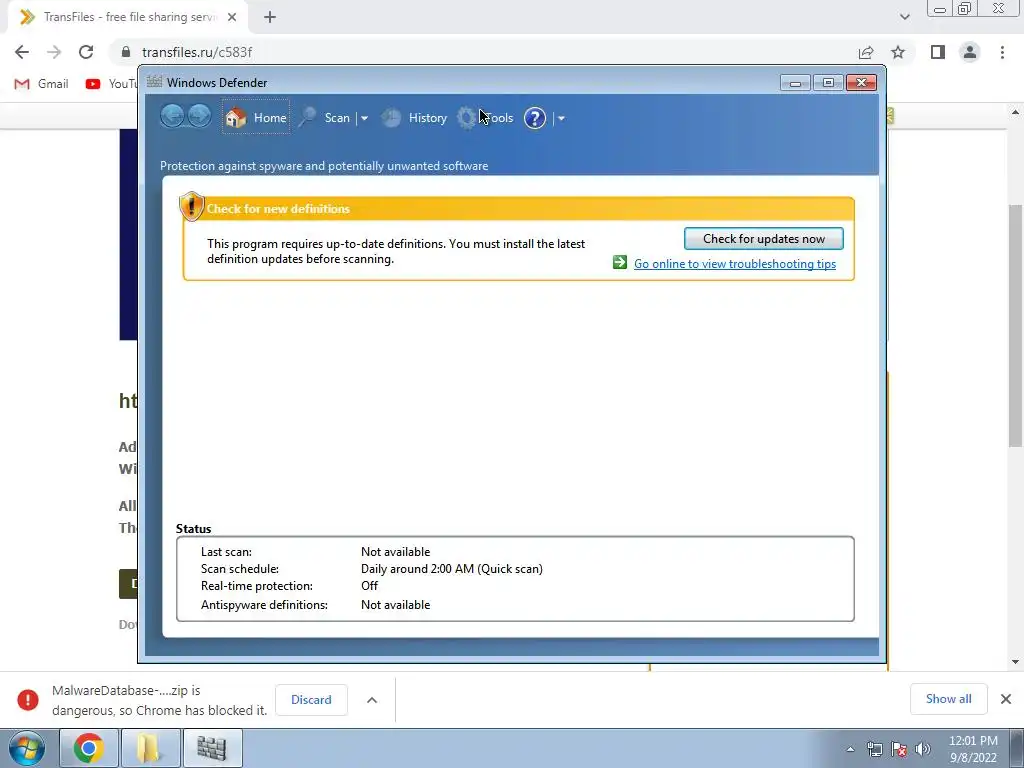Reload the transfiles.ru page
1024x768 pixels.
click(86, 52)
